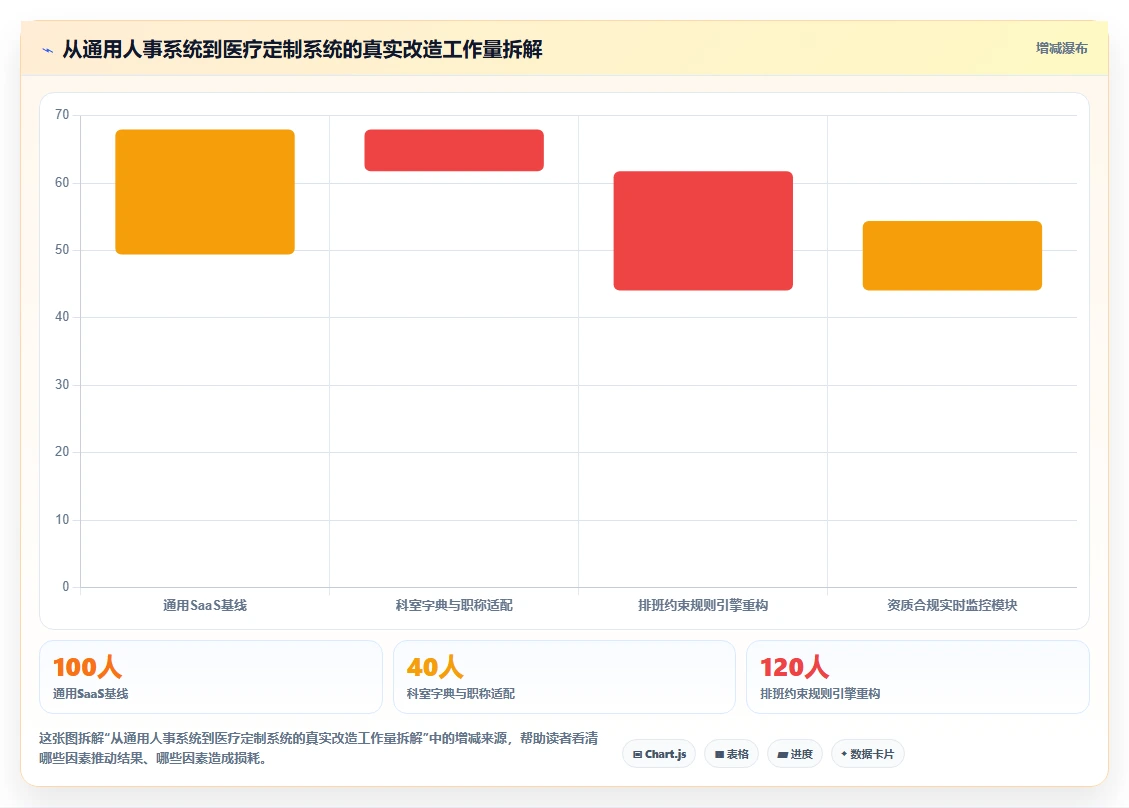Select the orange 通用SaaS基线 bar
1129x808 pixels.
[205, 192]
